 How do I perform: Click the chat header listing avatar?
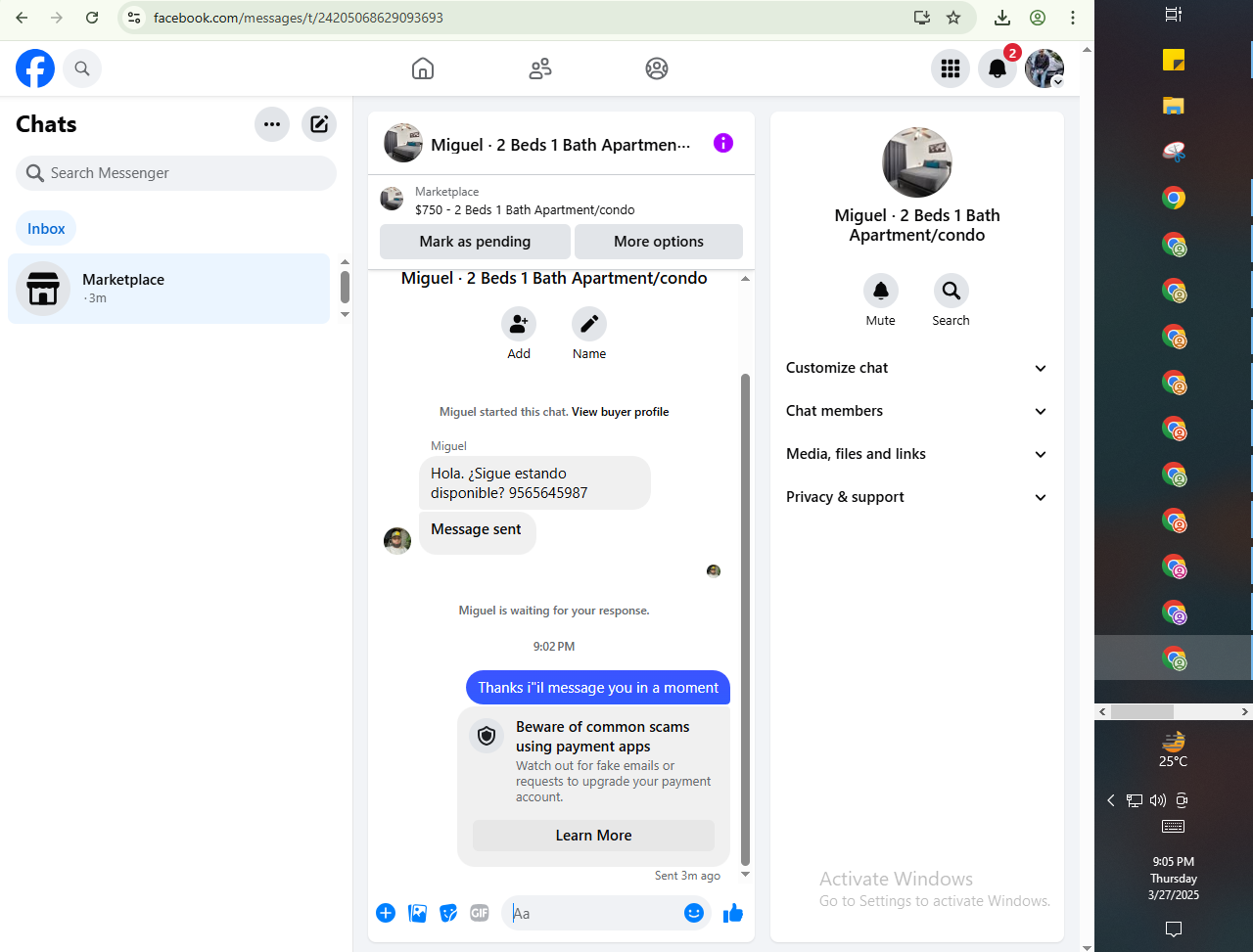coord(403,143)
